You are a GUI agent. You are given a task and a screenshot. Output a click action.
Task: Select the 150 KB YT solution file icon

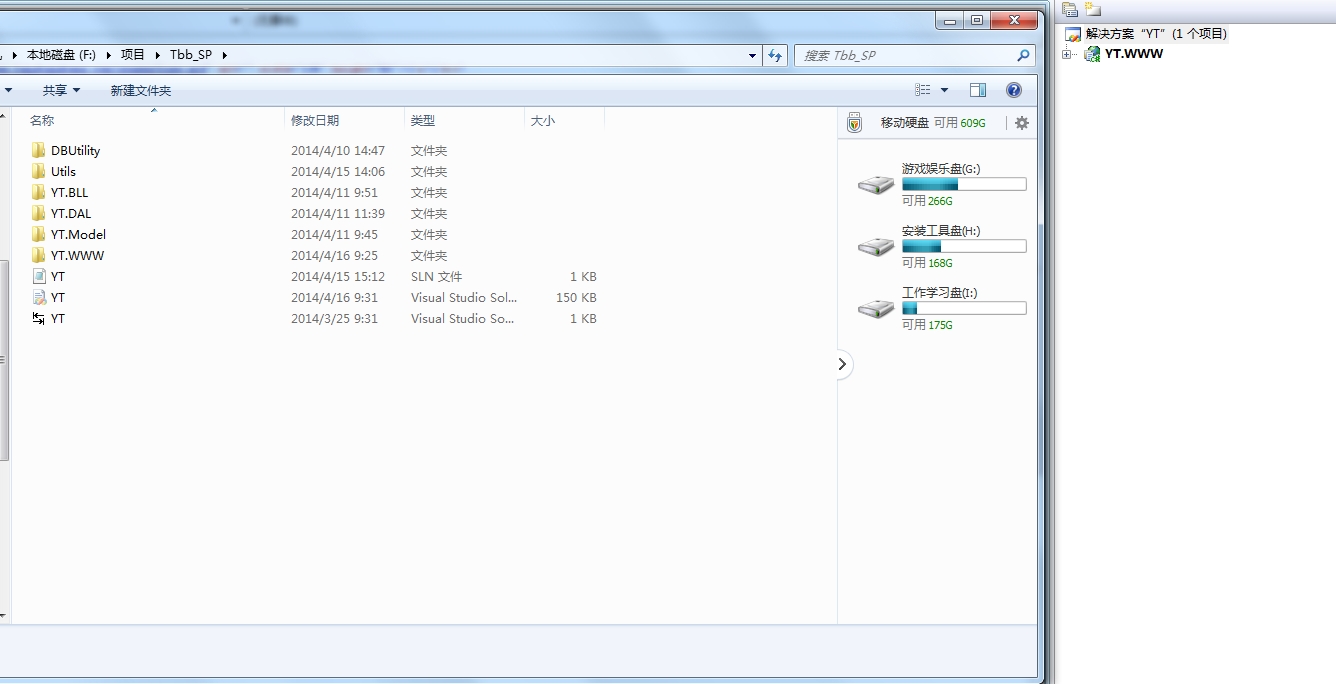click(39, 297)
